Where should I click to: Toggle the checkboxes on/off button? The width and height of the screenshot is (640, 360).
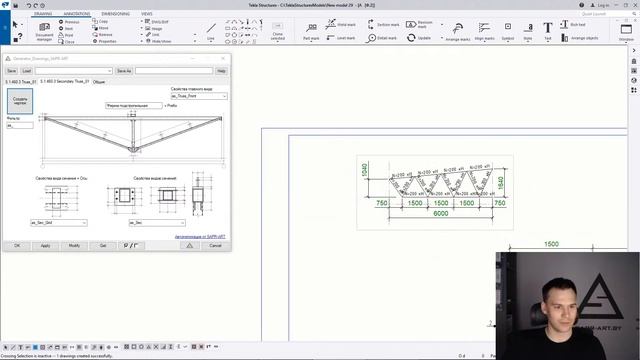(131, 246)
